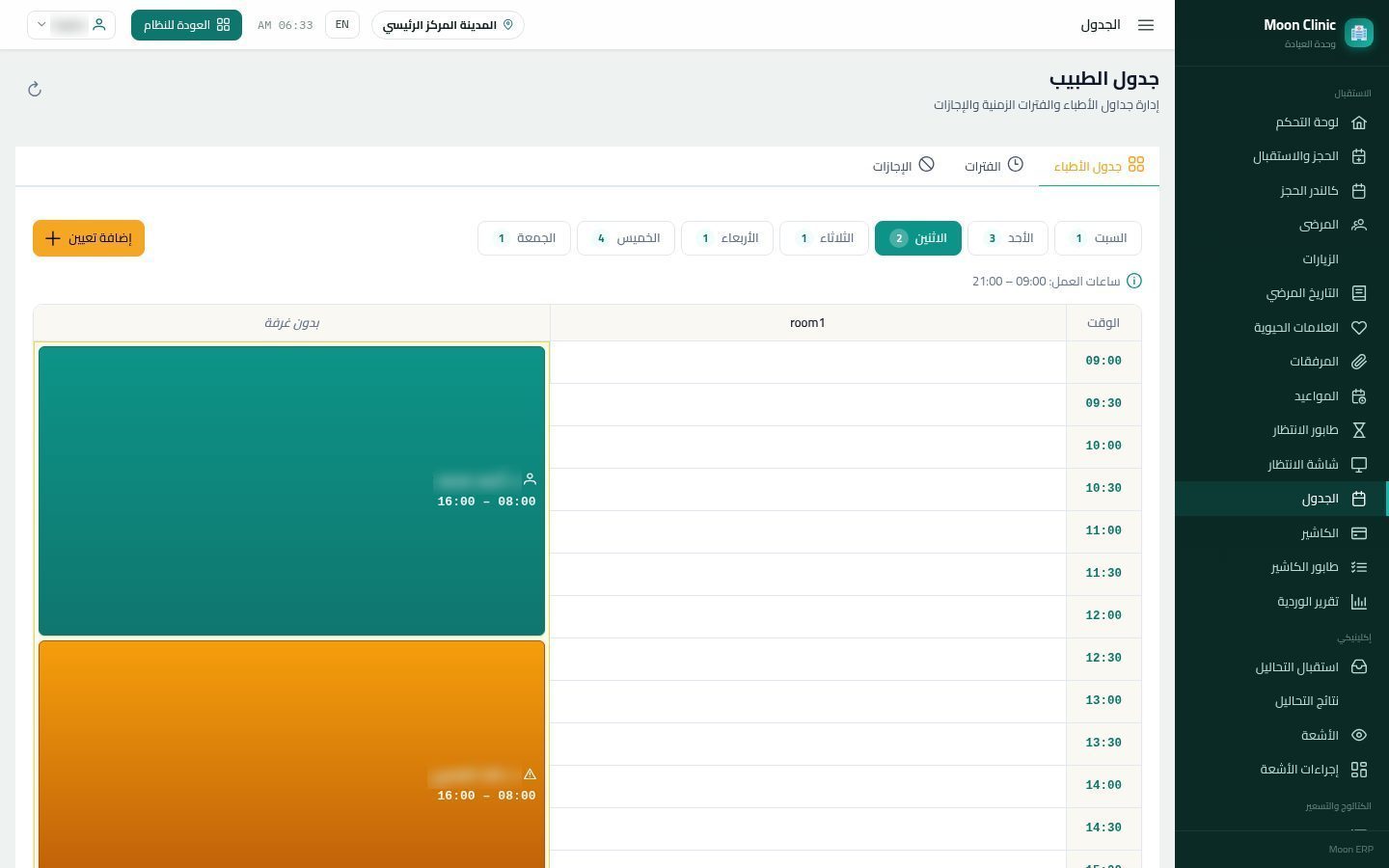Click the 06:33 AM clock text
This screenshot has width=1389, height=868.
pyautogui.click(x=286, y=25)
